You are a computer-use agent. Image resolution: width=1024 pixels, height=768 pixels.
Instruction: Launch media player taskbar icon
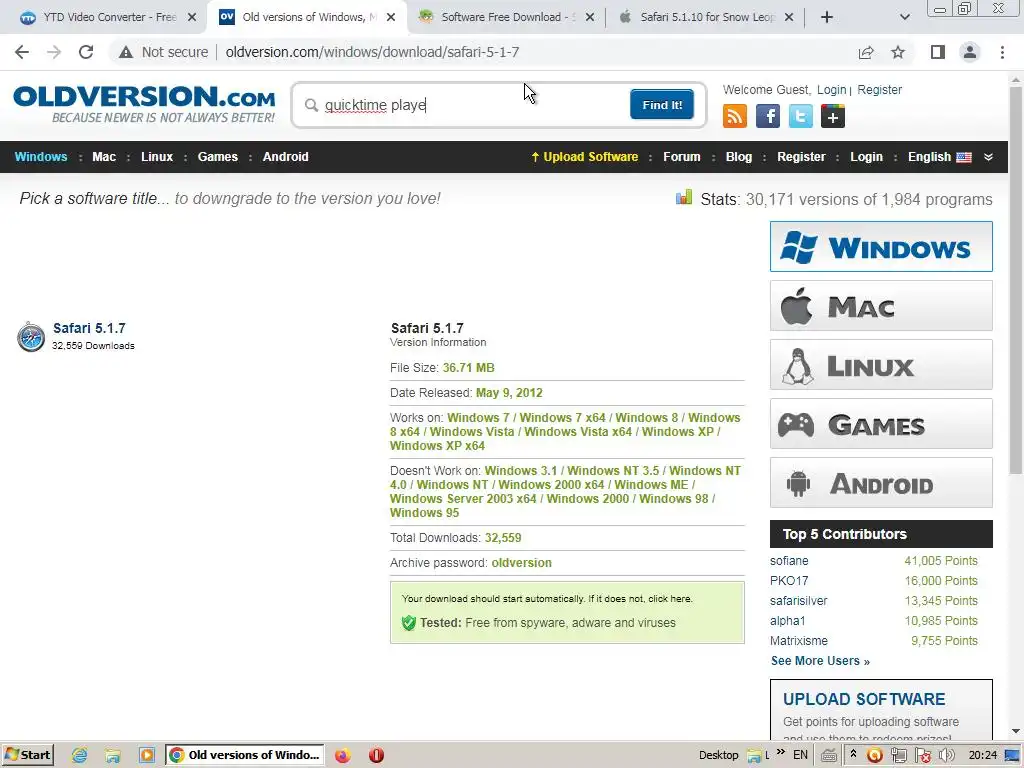(x=146, y=755)
